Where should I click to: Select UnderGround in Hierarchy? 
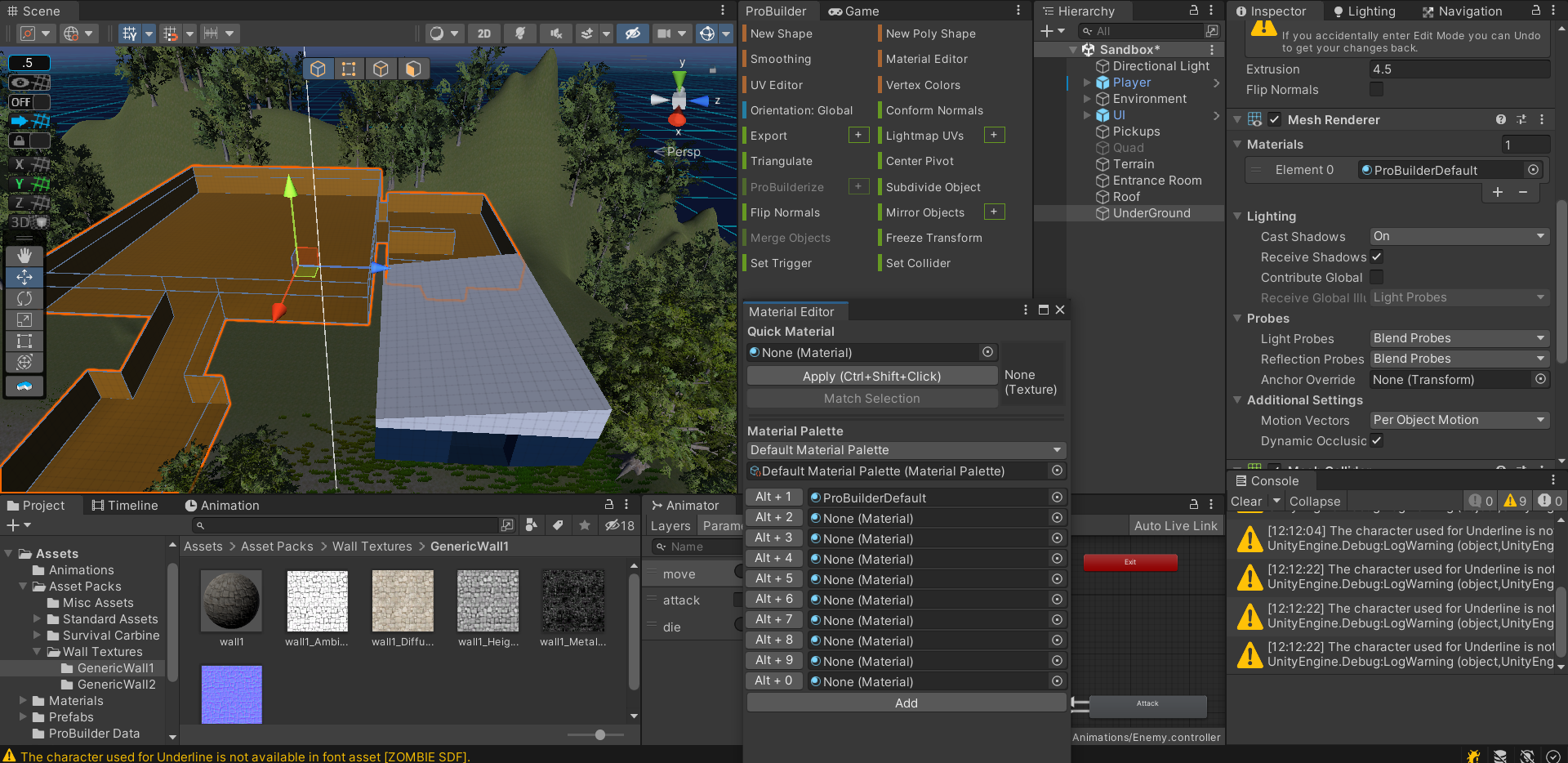(x=1151, y=213)
